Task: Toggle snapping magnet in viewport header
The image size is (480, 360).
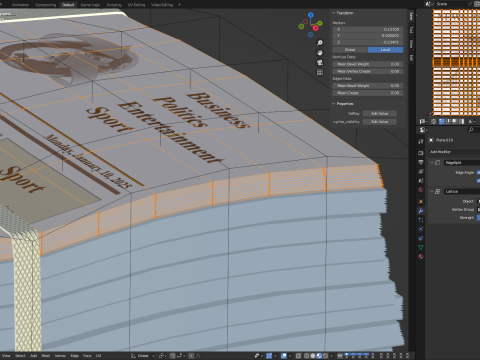Action: click(x=173, y=356)
